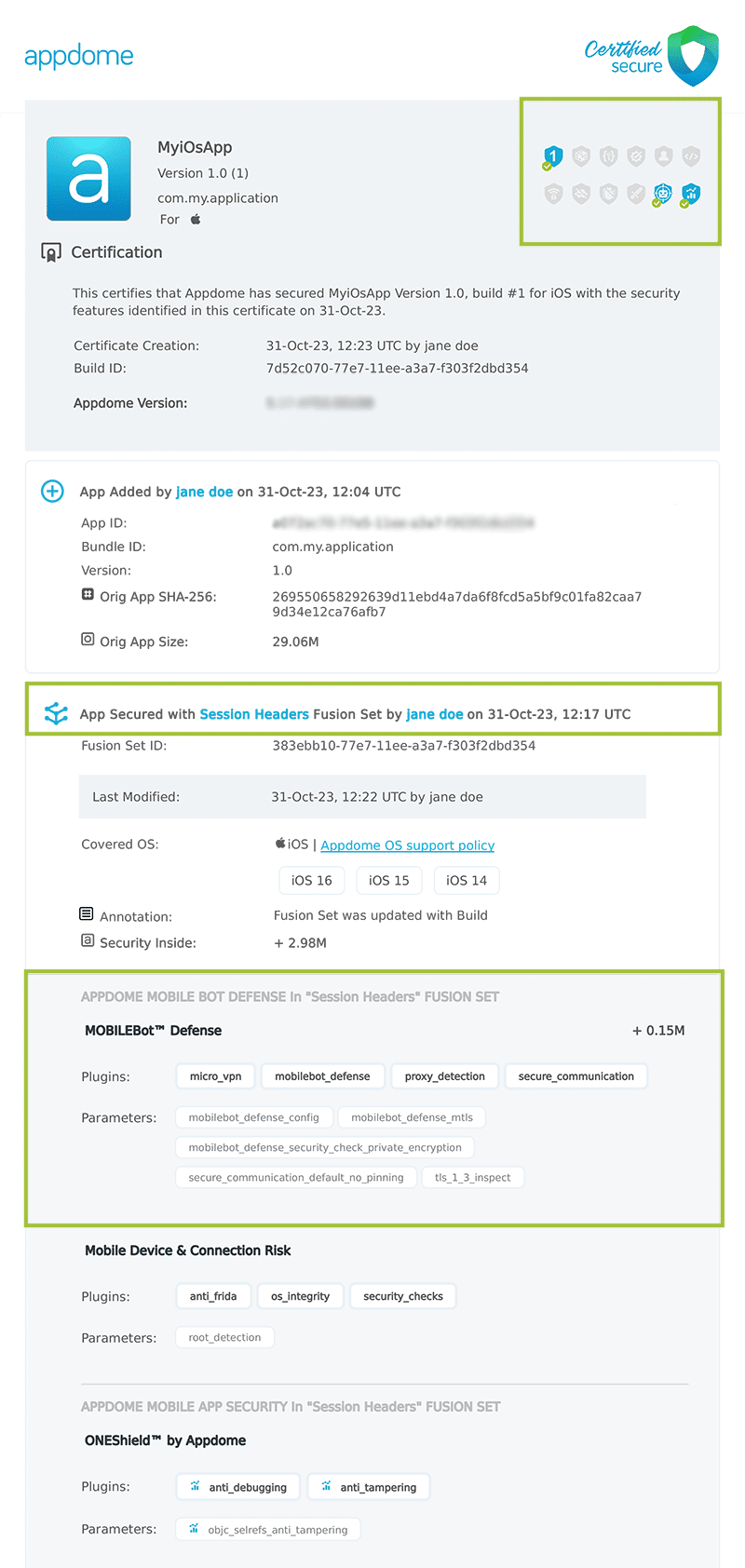
Task: Click the certification ribbon icon
Action: (x=51, y=252)
